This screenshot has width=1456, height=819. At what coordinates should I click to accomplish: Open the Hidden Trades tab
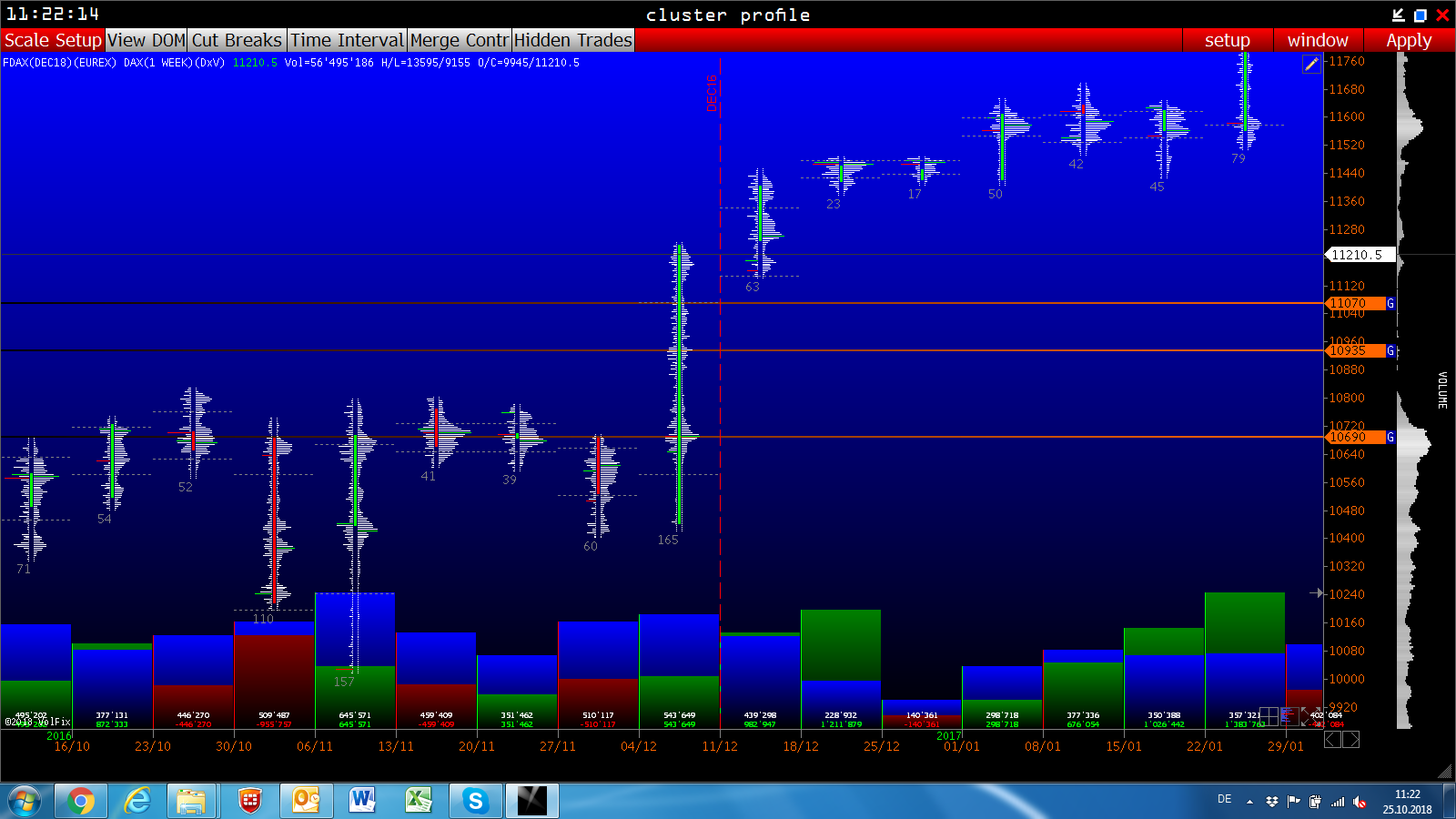(x=573, y=40)
